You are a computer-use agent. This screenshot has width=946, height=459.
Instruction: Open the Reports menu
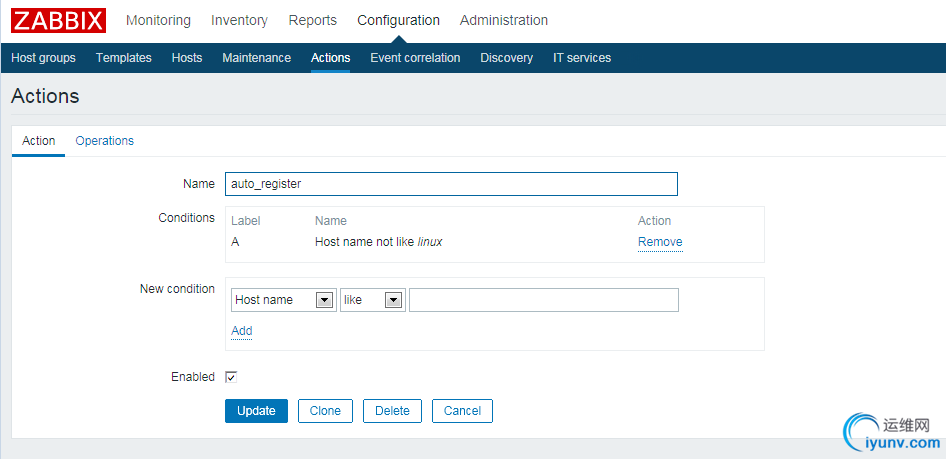coord(312,20)
